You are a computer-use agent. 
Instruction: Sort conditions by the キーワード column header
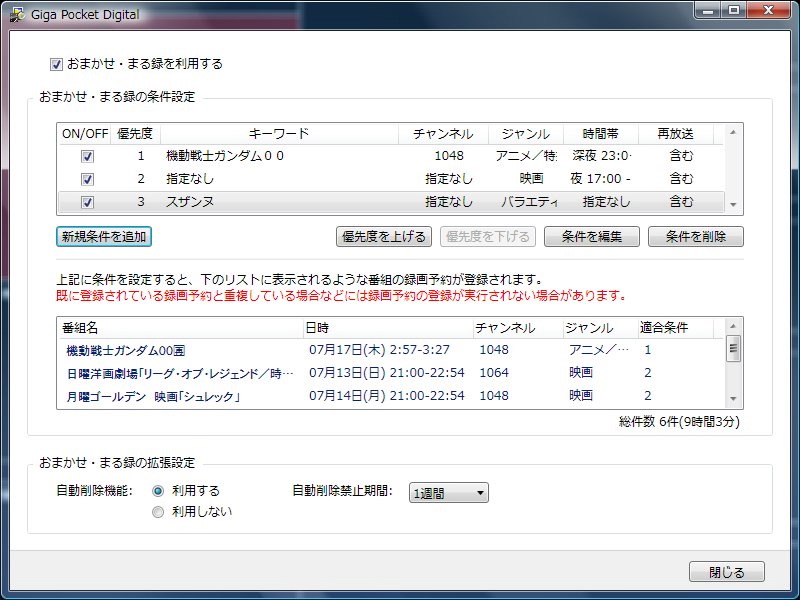(x=279, y=134)
